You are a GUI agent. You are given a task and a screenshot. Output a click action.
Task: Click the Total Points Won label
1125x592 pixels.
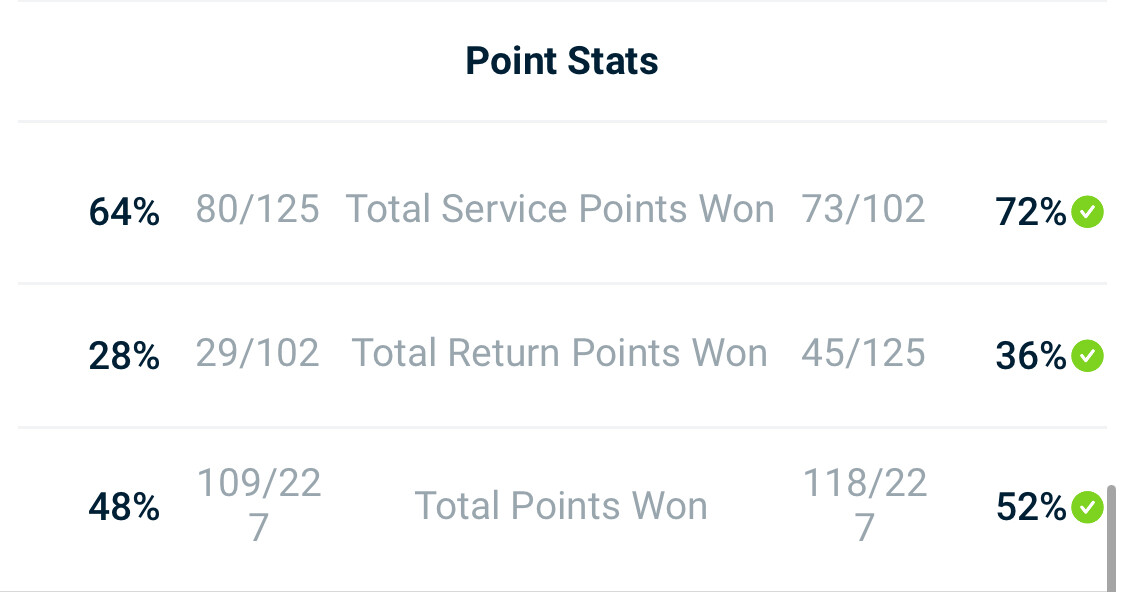coord(561,506)
